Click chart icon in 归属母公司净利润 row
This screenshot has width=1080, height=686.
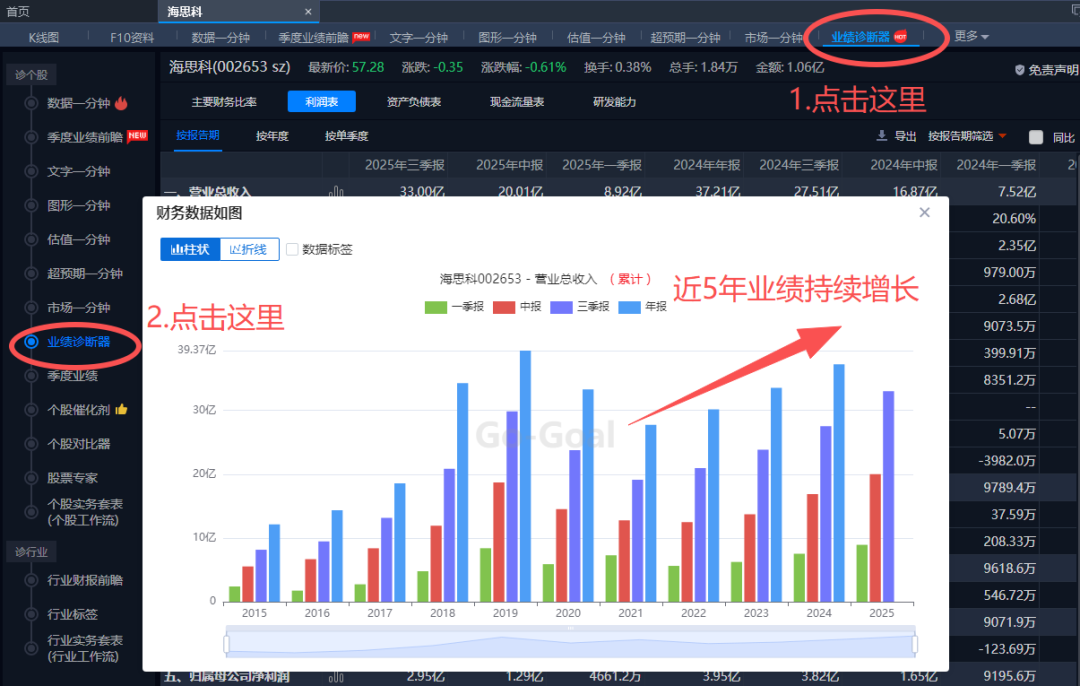(336, 676)
